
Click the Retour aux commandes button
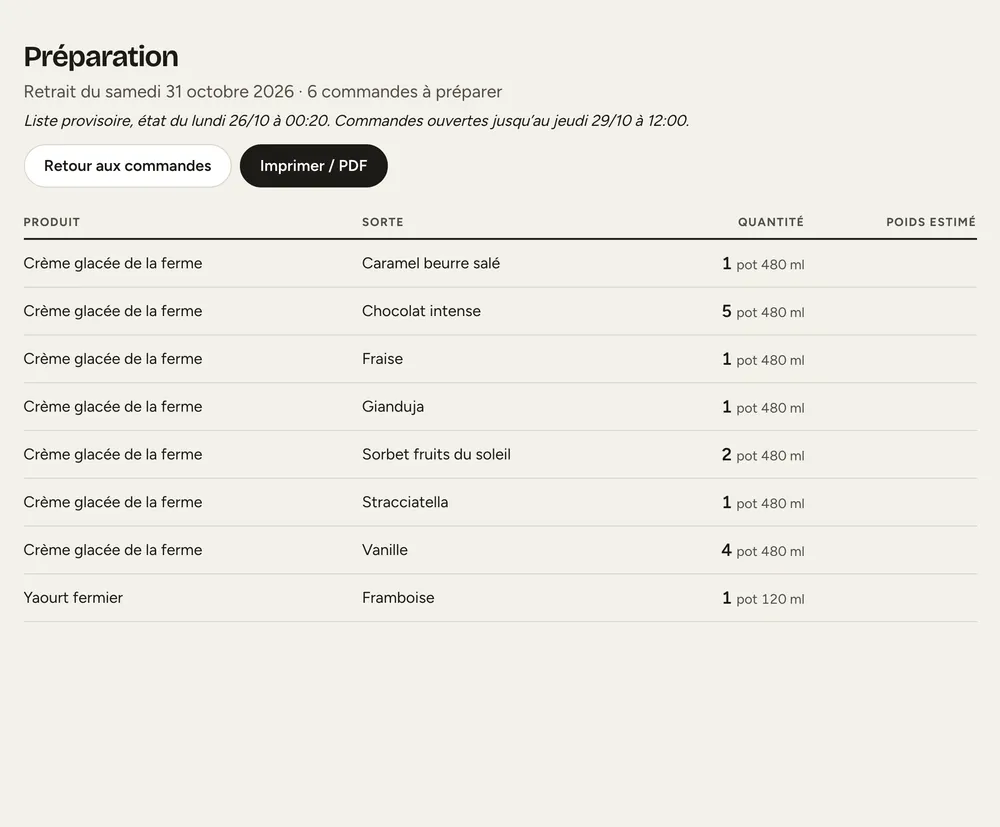128,166
